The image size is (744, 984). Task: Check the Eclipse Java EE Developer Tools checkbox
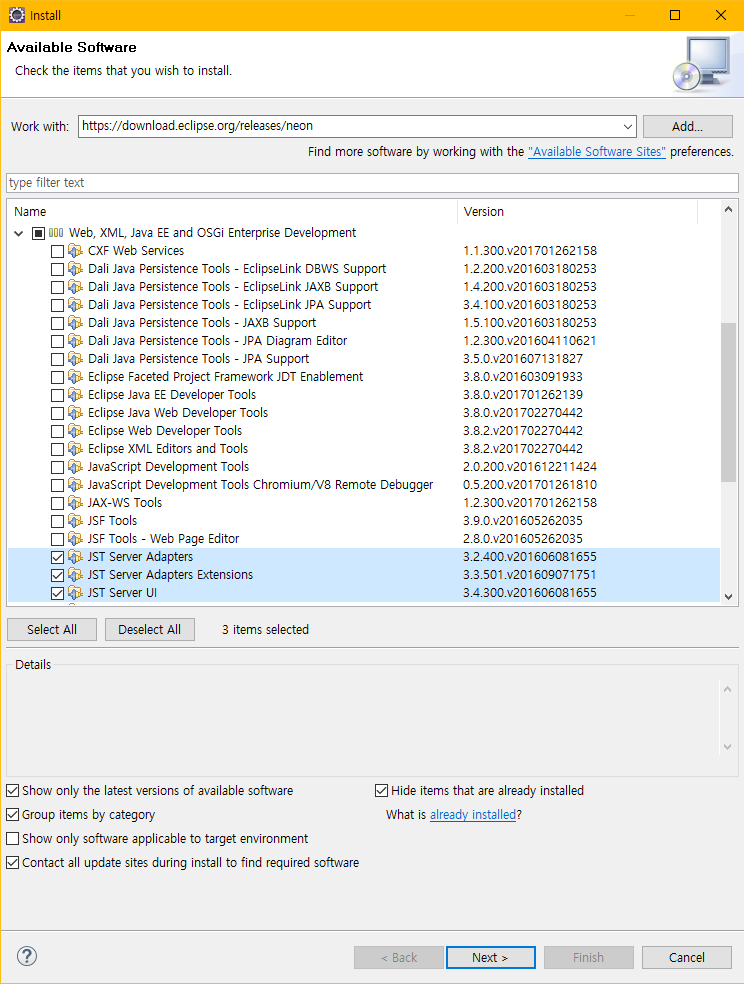click(57, 395)
